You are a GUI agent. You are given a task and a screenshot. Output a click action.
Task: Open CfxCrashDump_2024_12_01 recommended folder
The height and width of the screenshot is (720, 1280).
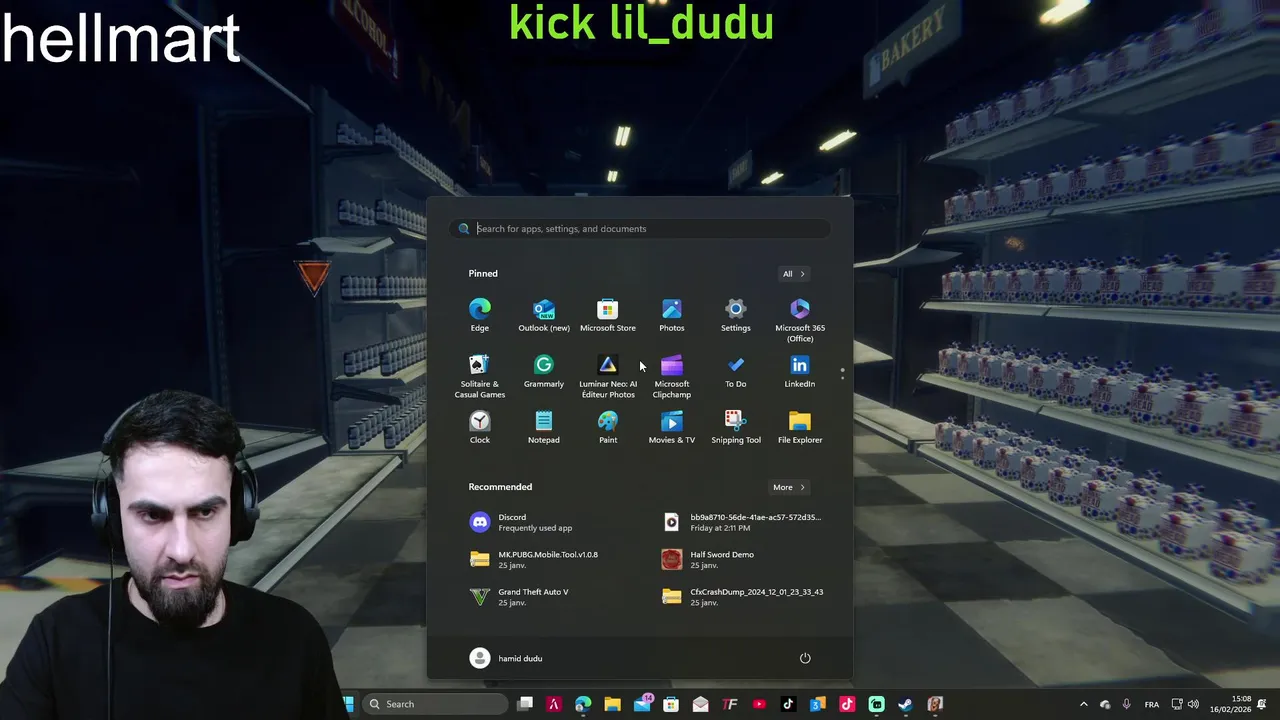click(742, 597)
